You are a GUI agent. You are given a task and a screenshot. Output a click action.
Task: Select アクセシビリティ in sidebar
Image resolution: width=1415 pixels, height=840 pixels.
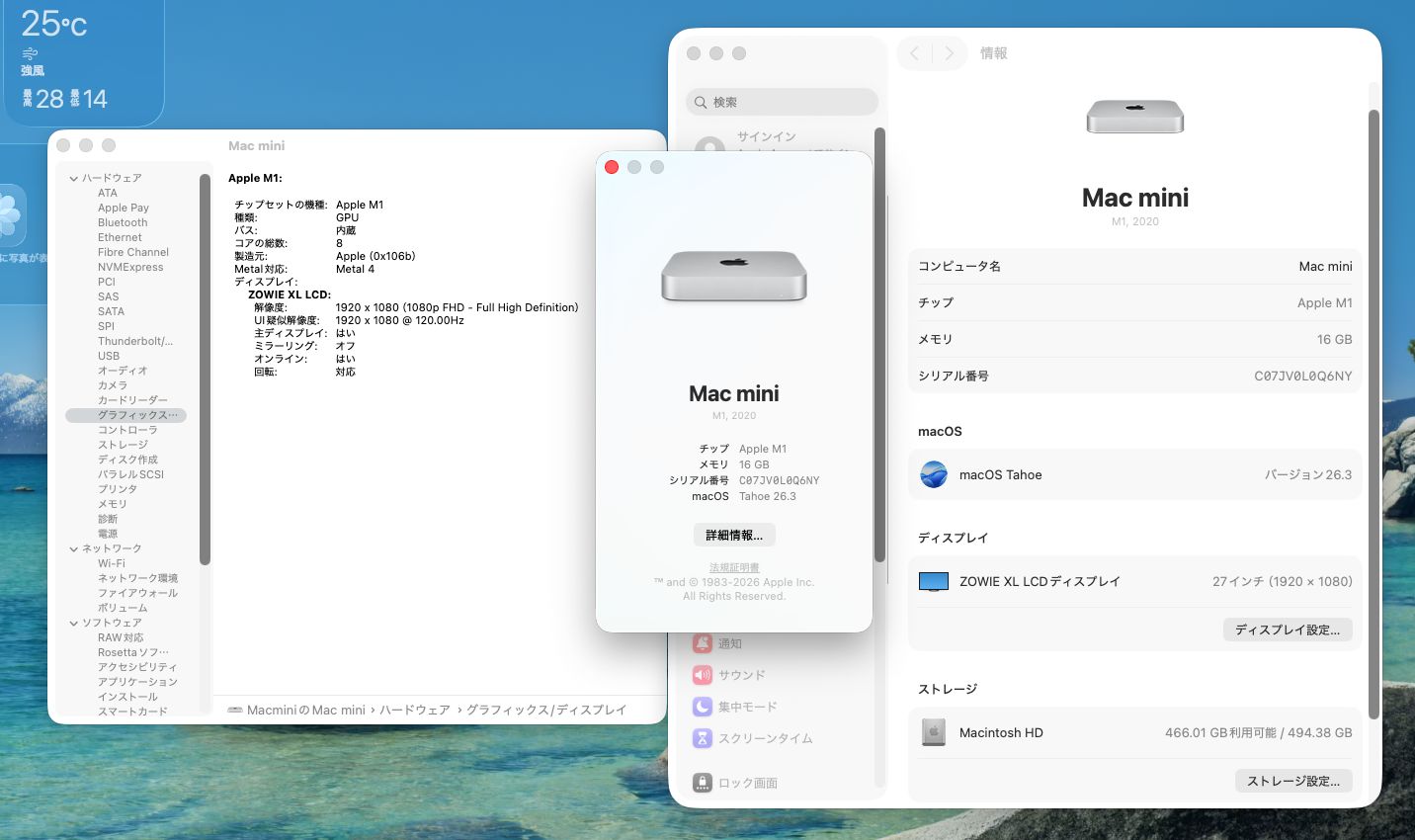click(137, 667)
